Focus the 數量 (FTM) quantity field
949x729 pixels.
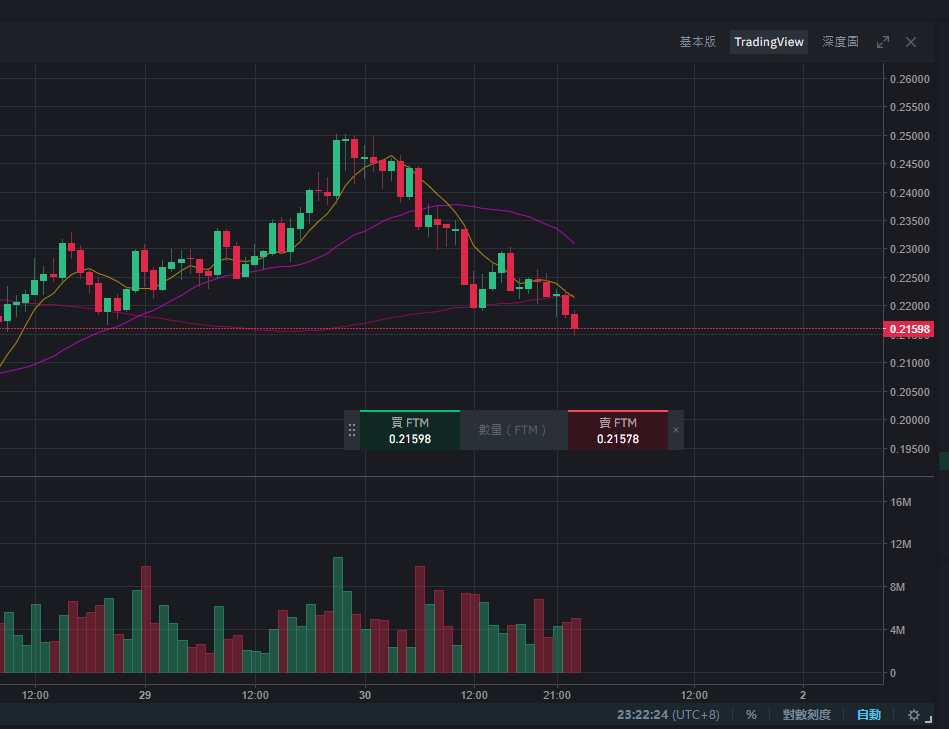[x=513, y=430]
